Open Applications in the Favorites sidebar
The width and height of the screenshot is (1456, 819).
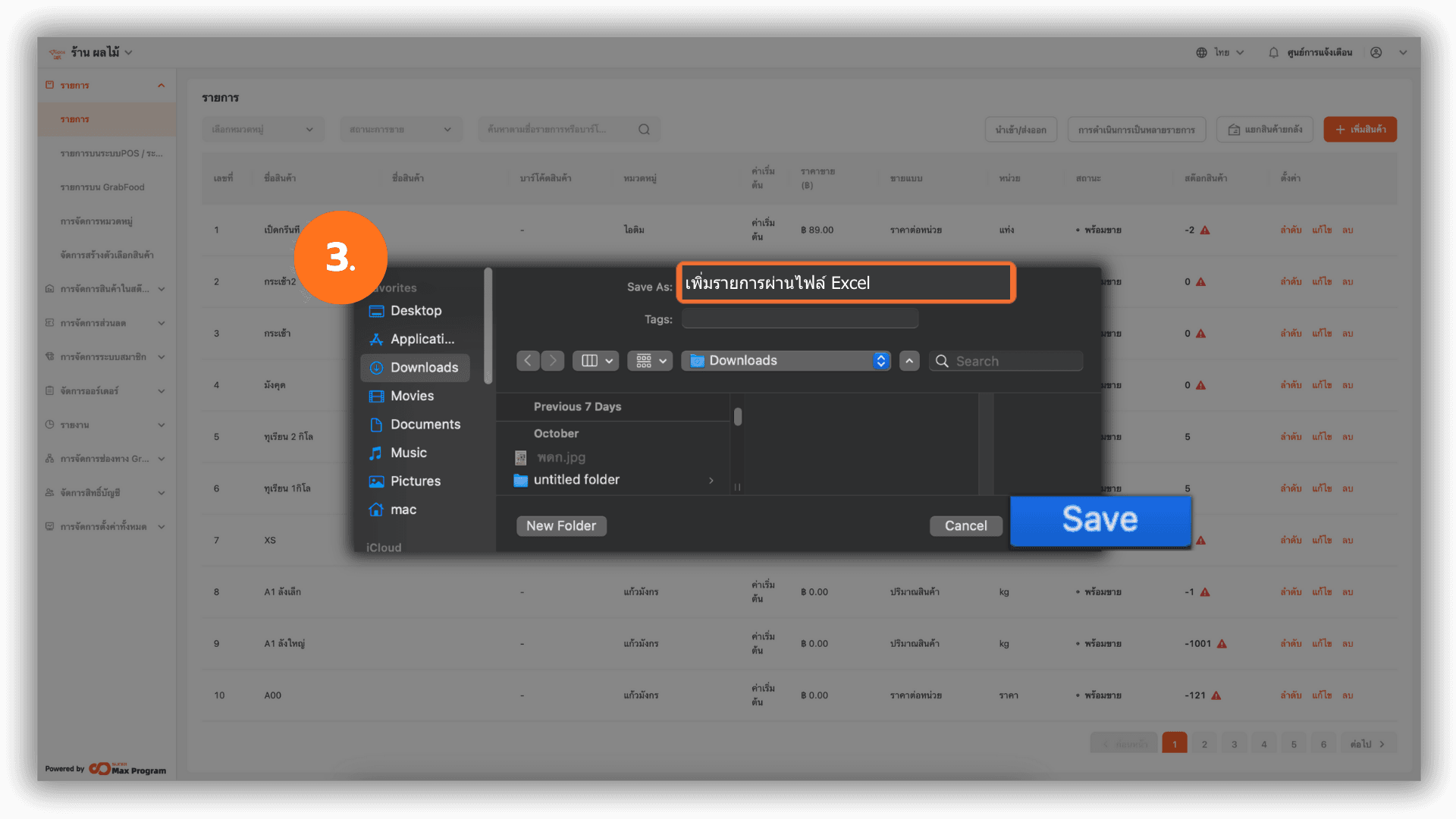tap(422, 339)
